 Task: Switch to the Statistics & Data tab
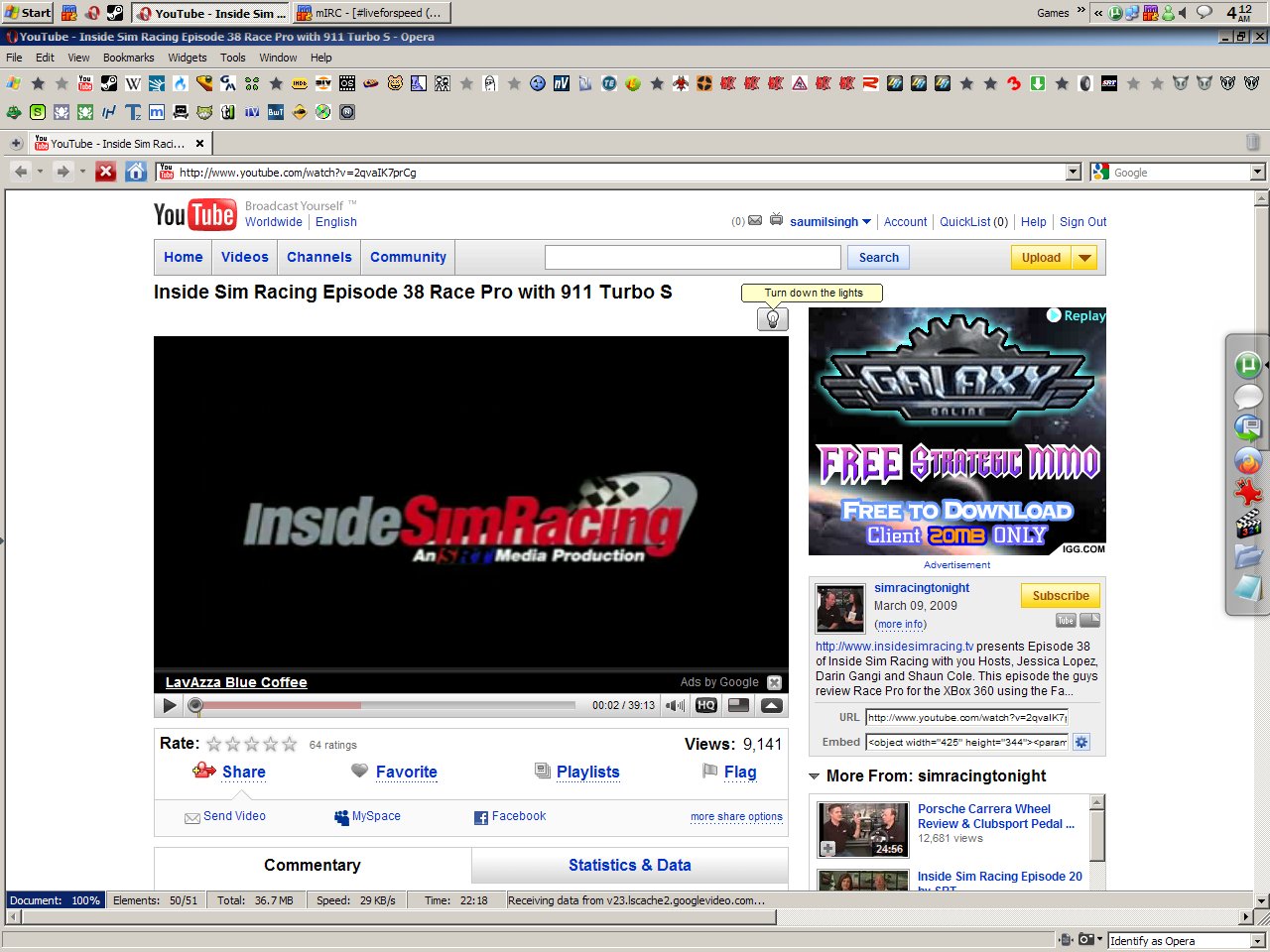(x=629, y=865)
